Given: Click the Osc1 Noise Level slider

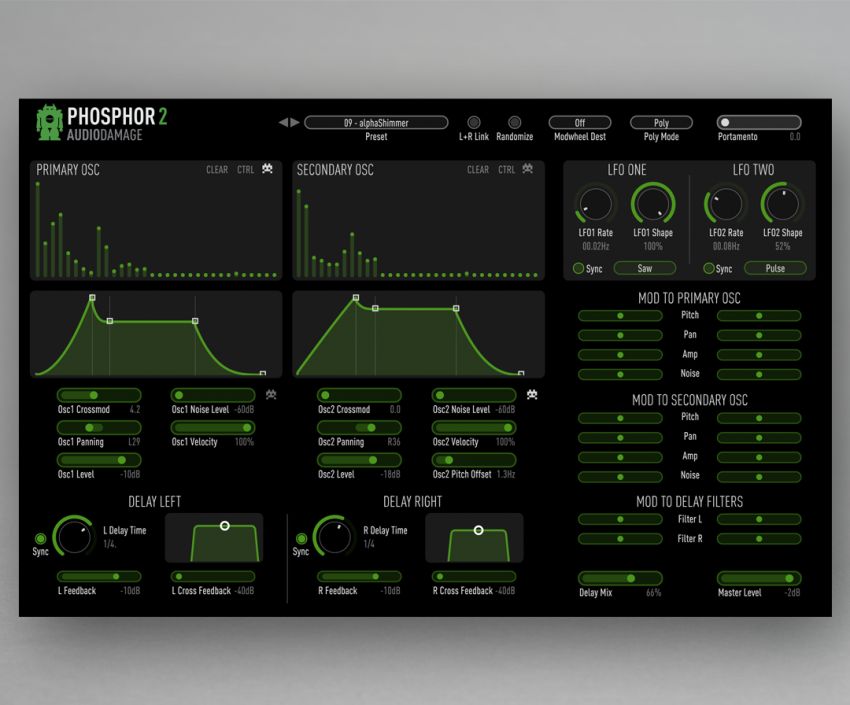Looking at the screenshot, I should tap(213, 395).
